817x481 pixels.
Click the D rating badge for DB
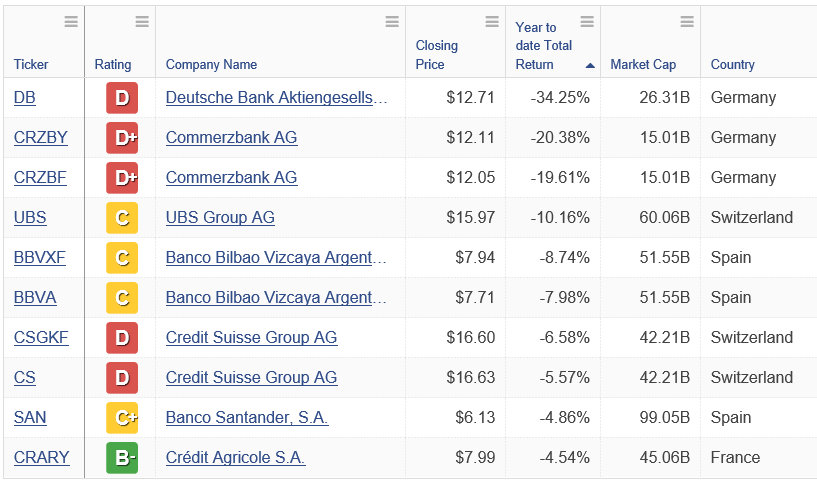(x=121, y=98)
